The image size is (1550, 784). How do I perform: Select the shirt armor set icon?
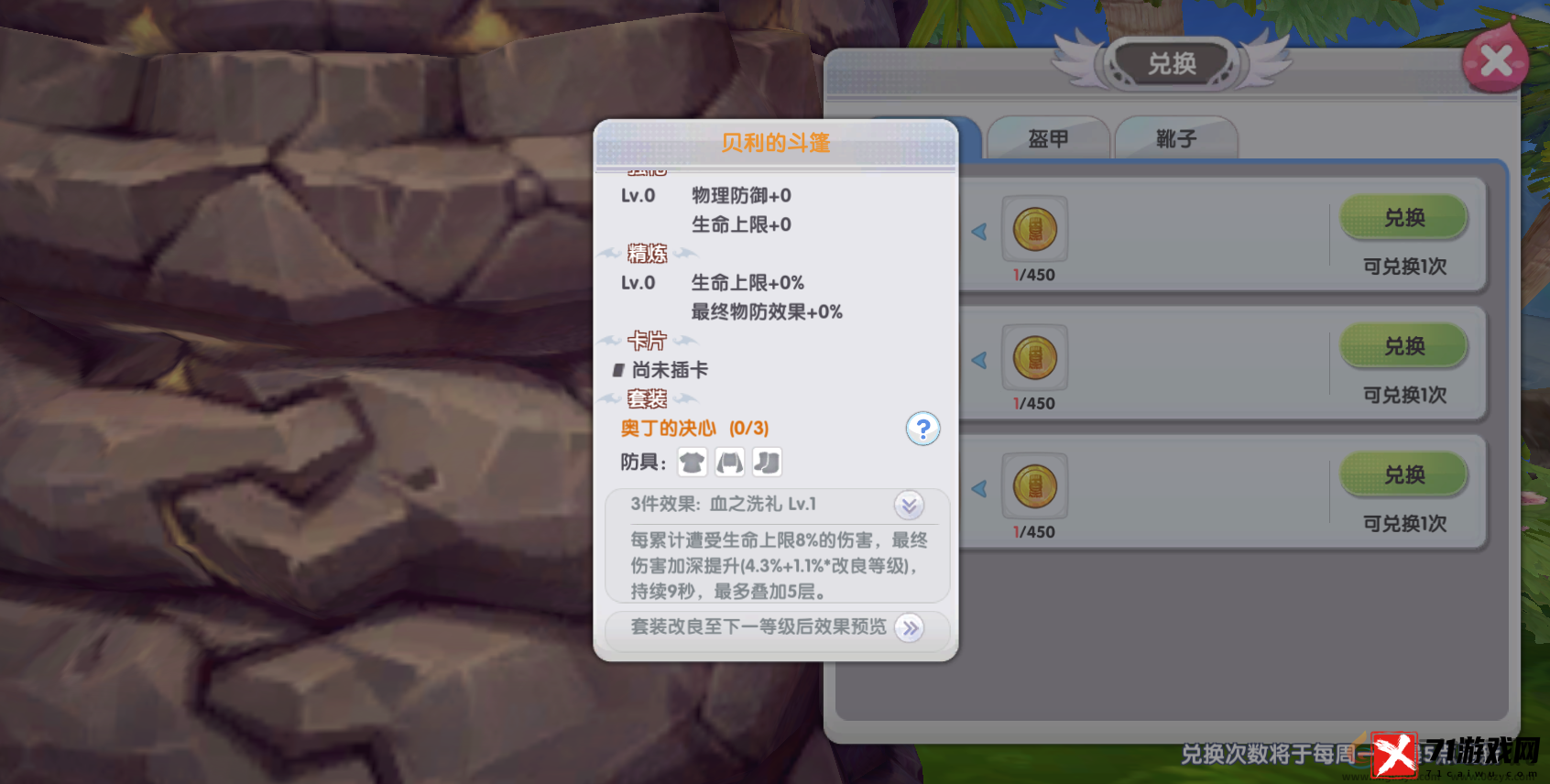point(692,463)
